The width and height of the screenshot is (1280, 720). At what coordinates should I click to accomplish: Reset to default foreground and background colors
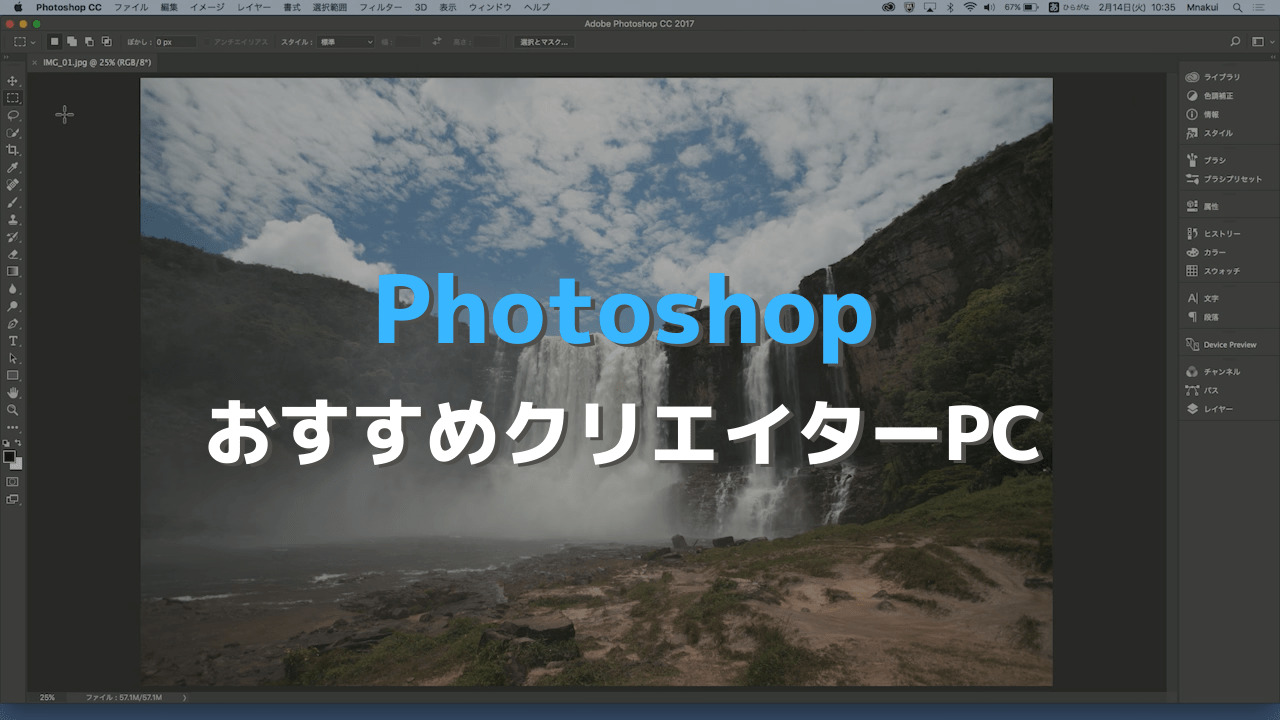click(7, 443)
